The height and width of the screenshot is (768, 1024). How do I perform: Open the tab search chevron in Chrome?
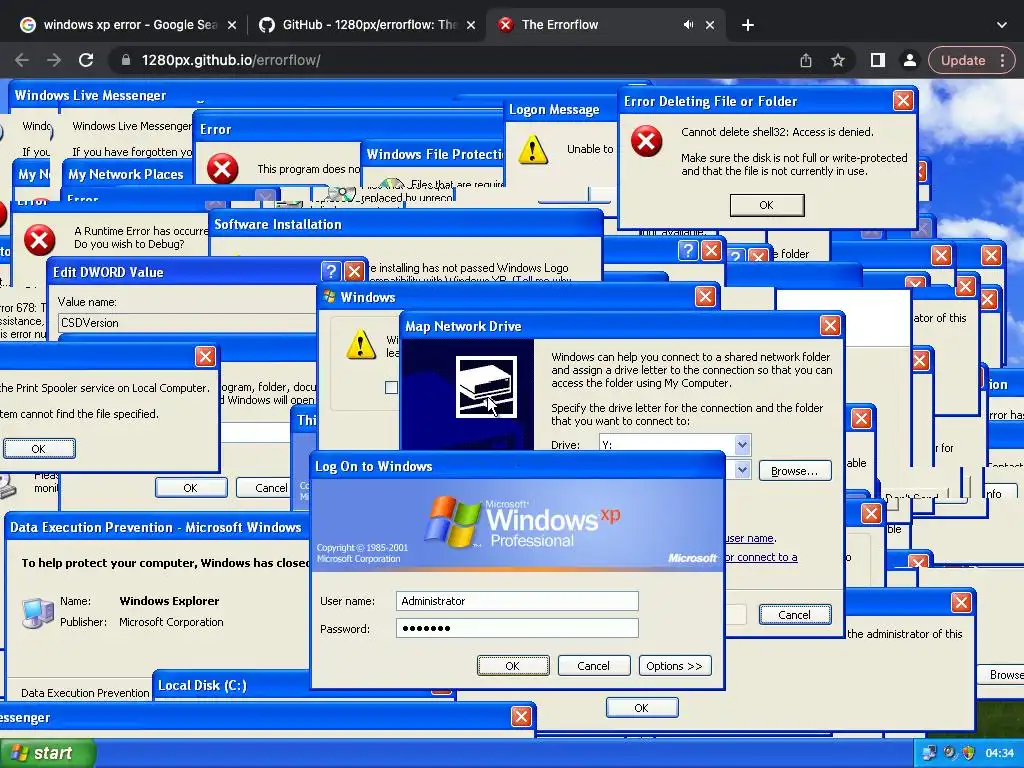[1002, 25]
